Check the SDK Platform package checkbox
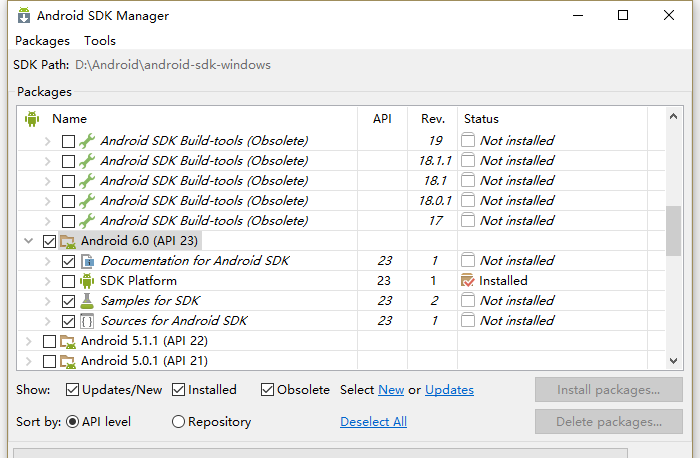Image resolution: width=700 pixels, height=458 pixels. coord(68,281)
